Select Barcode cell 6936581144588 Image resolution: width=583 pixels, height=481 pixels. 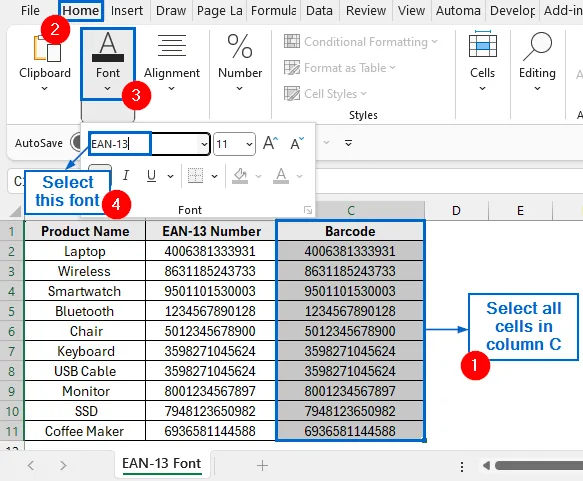pyautogui.click(x=350, y=431)
